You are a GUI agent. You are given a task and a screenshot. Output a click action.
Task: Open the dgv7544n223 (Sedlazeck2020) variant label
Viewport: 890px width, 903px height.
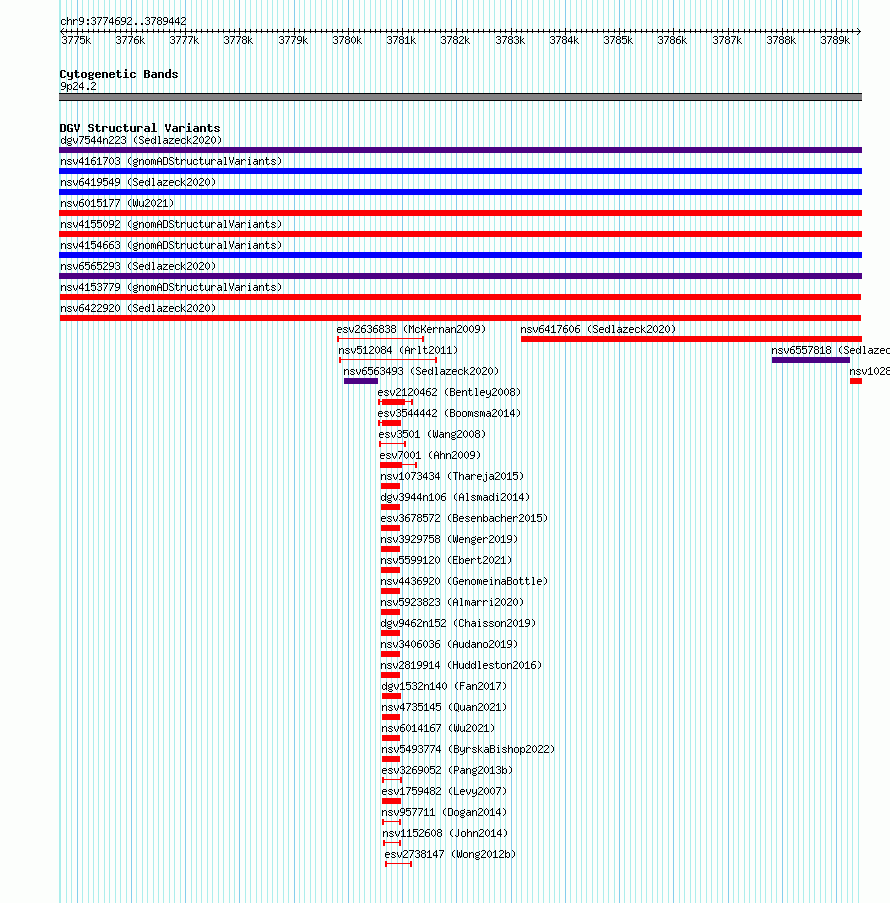click(x=141, y=141)
